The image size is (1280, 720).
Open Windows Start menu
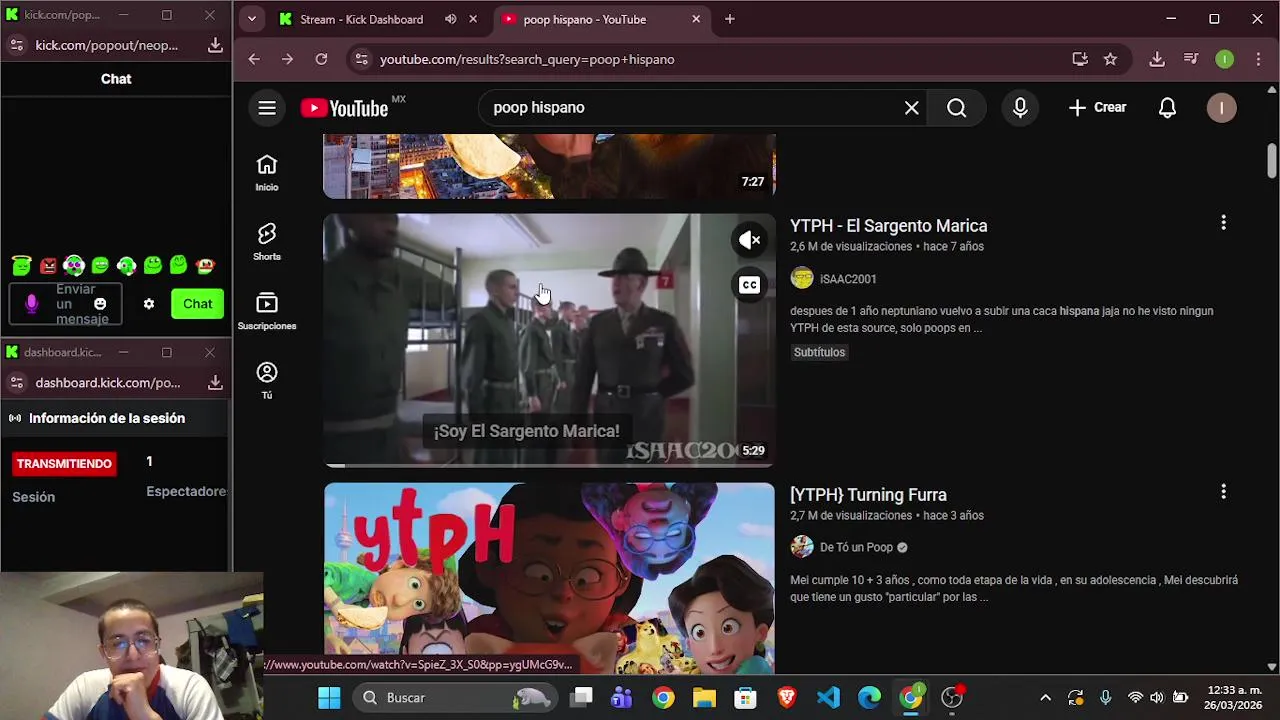click(x=329, y=698)
